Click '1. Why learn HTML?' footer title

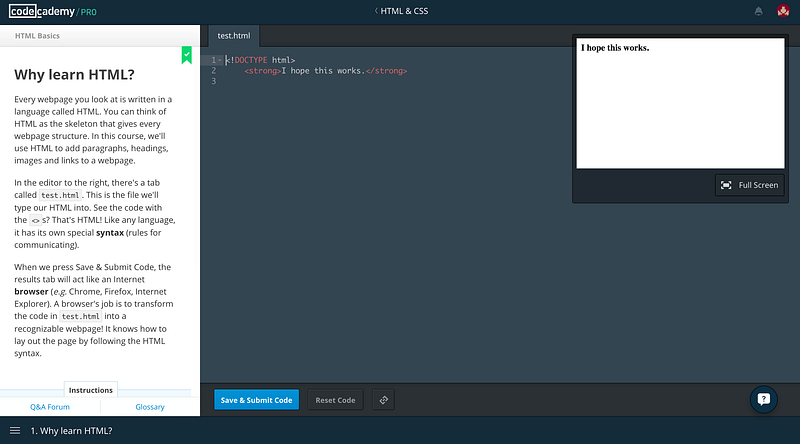pyautogui.click(x=71, y=431)
